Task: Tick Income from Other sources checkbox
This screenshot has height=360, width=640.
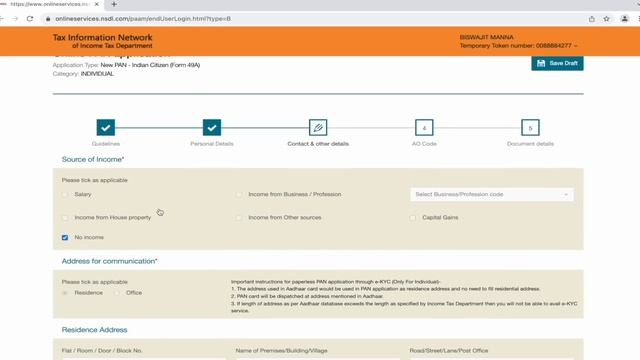Action: pyautogui.click(x=239, y=218)
